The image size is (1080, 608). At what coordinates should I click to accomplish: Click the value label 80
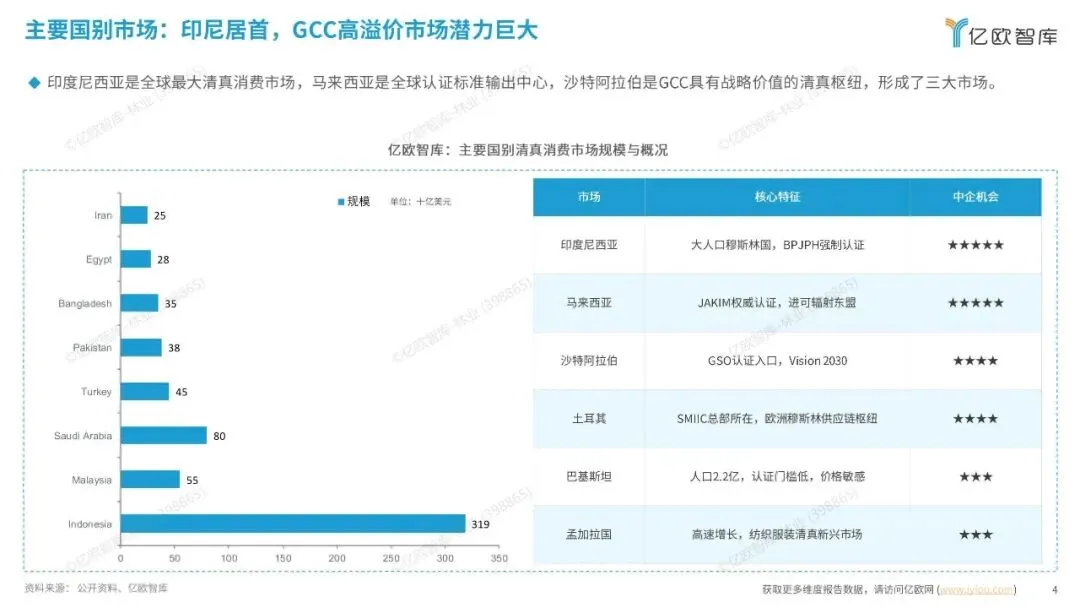click(x=219, y=437)
